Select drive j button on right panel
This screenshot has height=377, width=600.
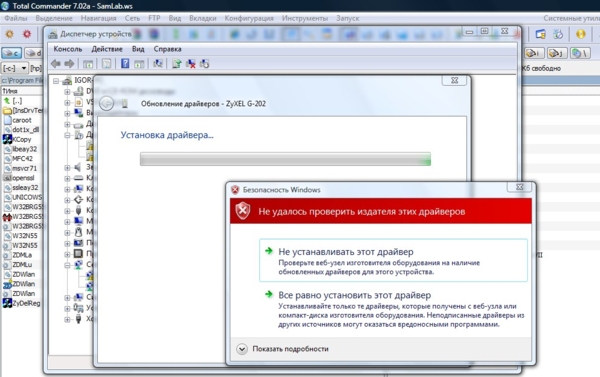557,53
